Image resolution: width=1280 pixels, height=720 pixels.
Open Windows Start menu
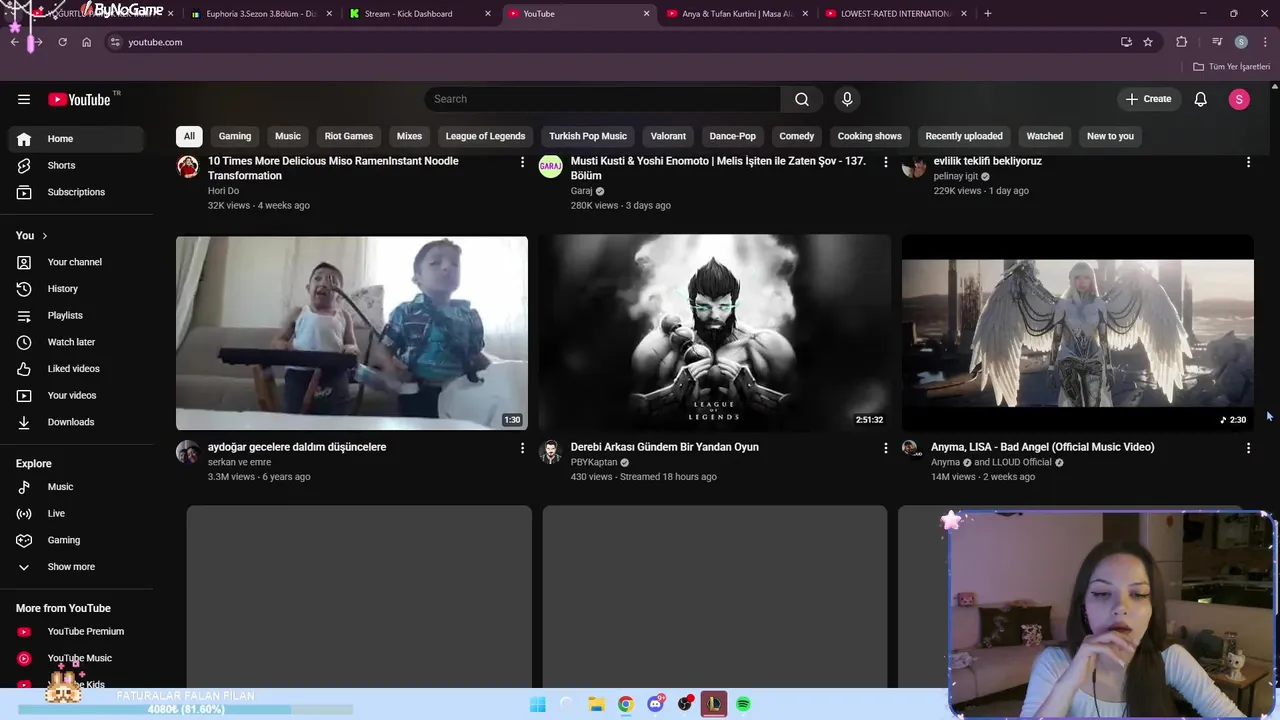click(537, 704)
